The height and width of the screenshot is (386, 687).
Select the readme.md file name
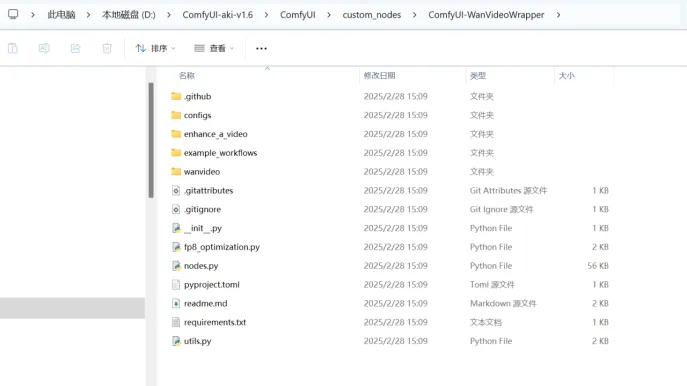point(205,303)
